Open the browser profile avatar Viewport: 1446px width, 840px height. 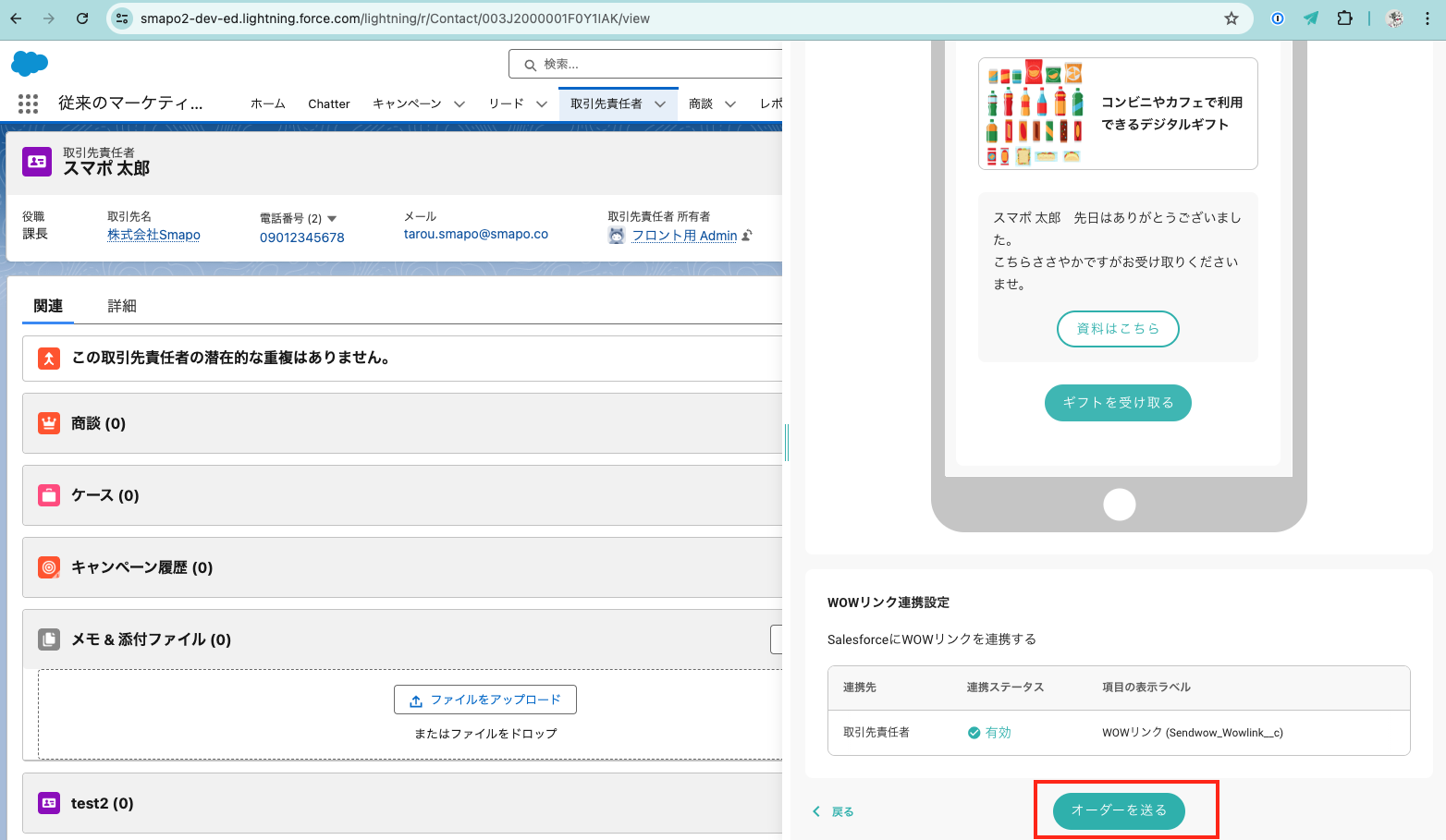[1395, 18]
